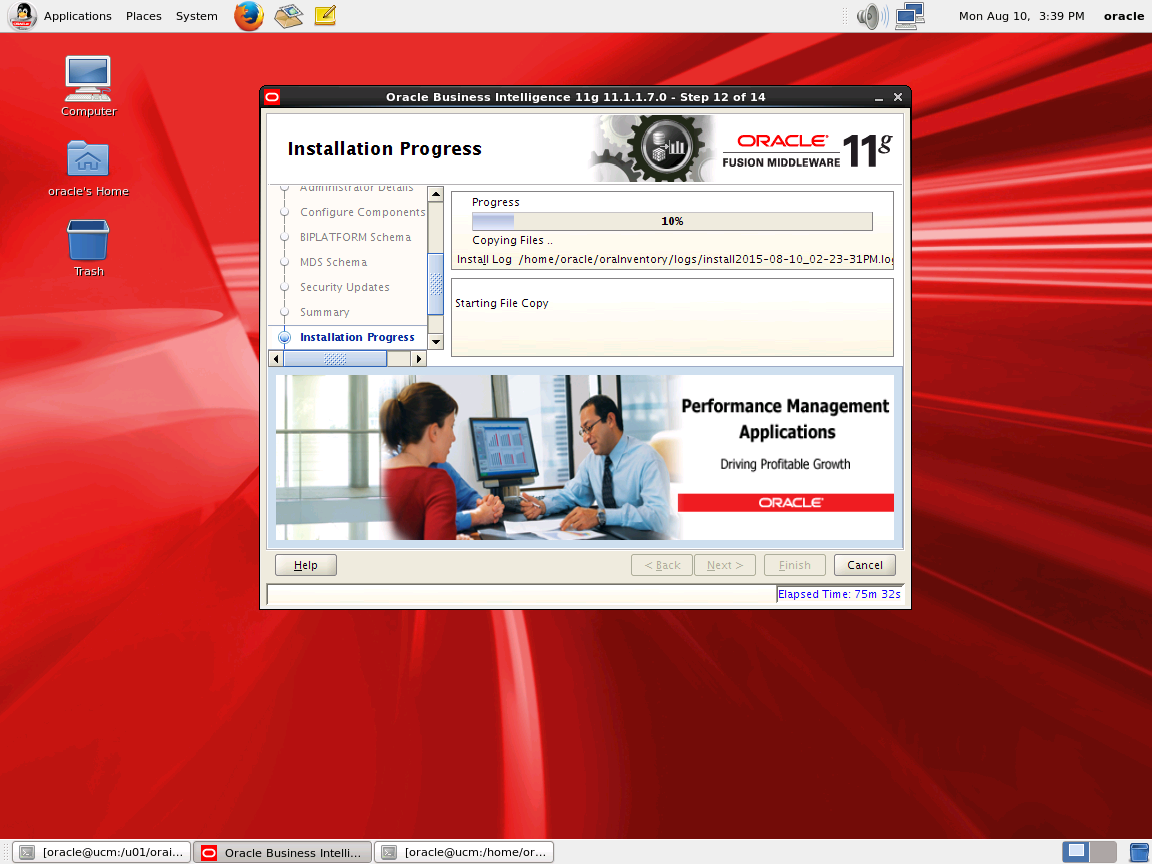The width and height of the screenshot is (1152, 864).
Task: Click the Install Log file path text
Action: (x=706, y=259)
